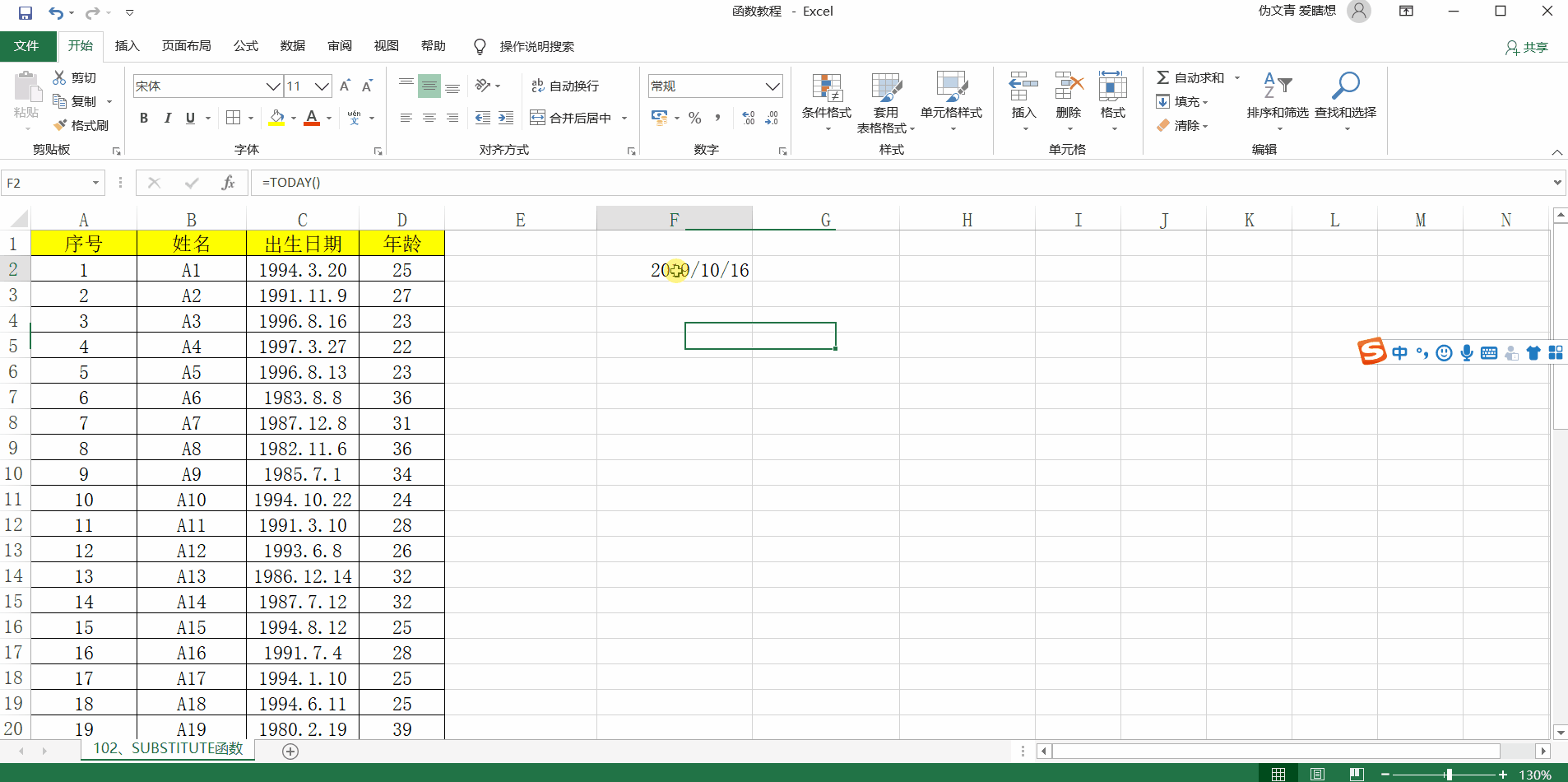The image size is (1568, 782).
Task: Click the formula bar containing =TODAY()
Action: pos(823,183)
